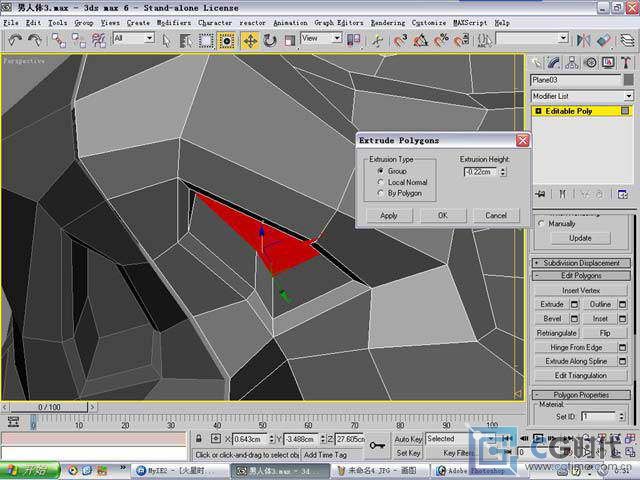The image size is (640, 480).
Task: Click the Redo arrow icon
Action: pos(35,40)
